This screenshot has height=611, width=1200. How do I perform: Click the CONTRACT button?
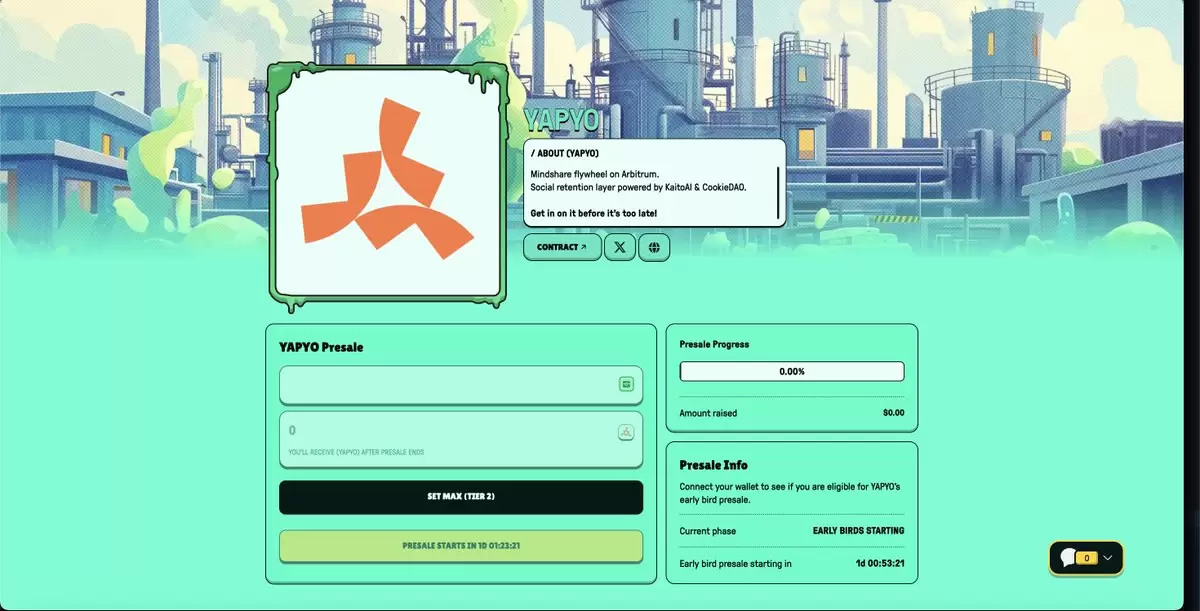pos(562,247)
